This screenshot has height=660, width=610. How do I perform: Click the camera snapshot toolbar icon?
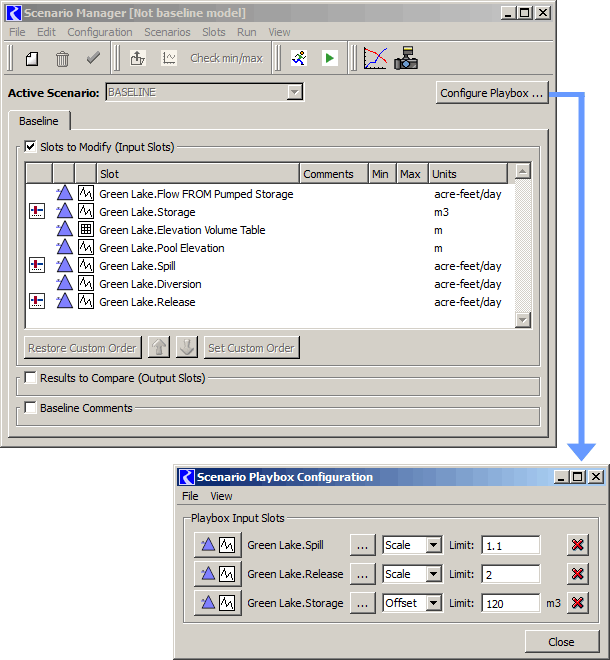pyautogui.click(x=406, y=58)
